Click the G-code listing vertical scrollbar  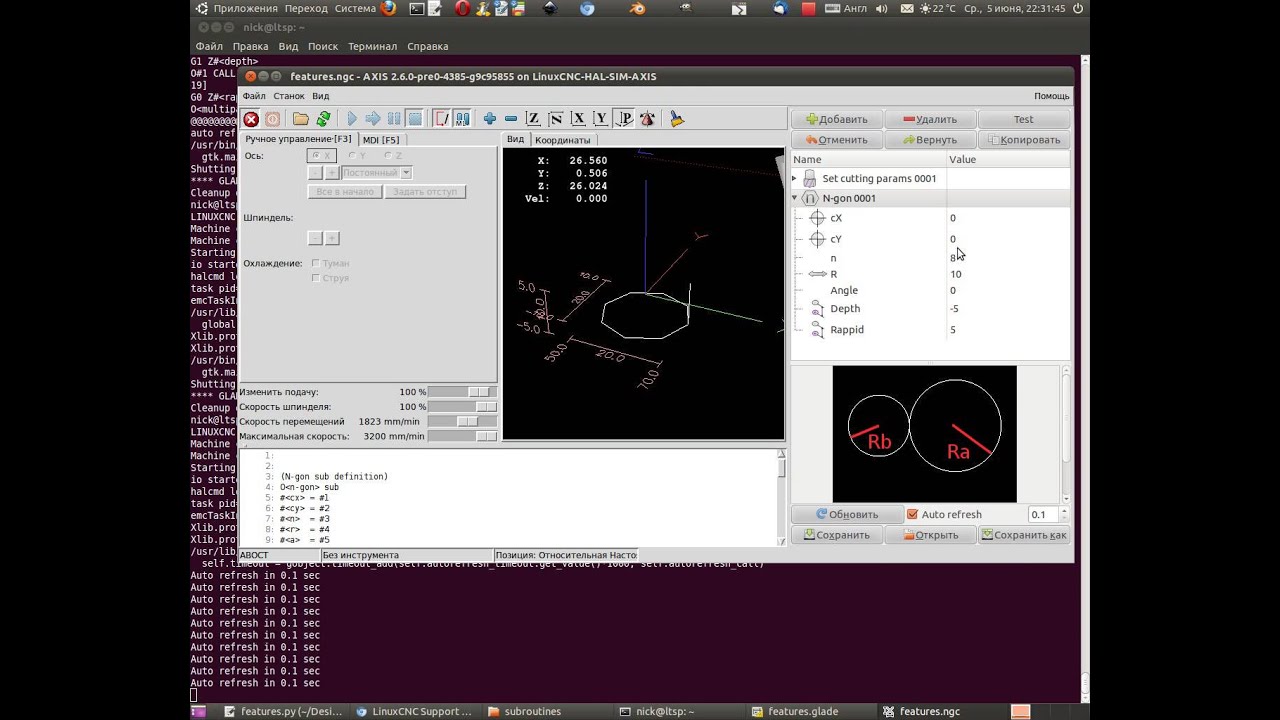(782, 497)
